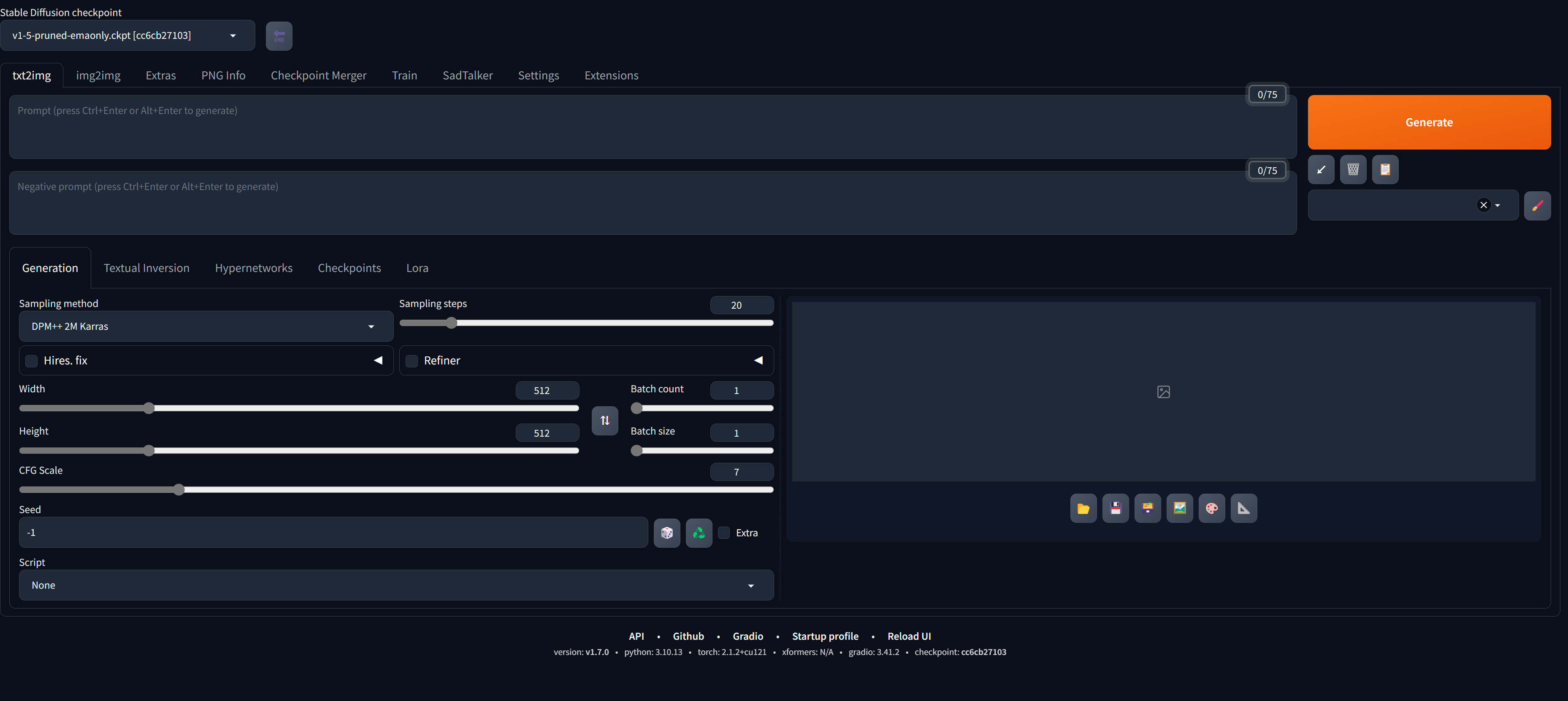
Task: Enable the Hires. fix checkbox
Action: 30,360
